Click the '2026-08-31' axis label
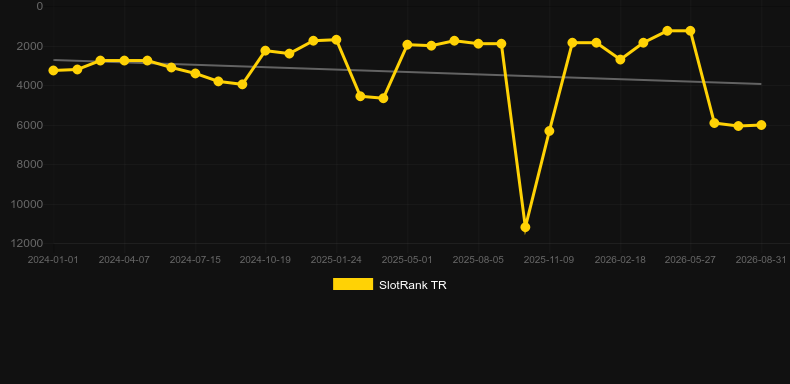790x384 pixels. 761,260
